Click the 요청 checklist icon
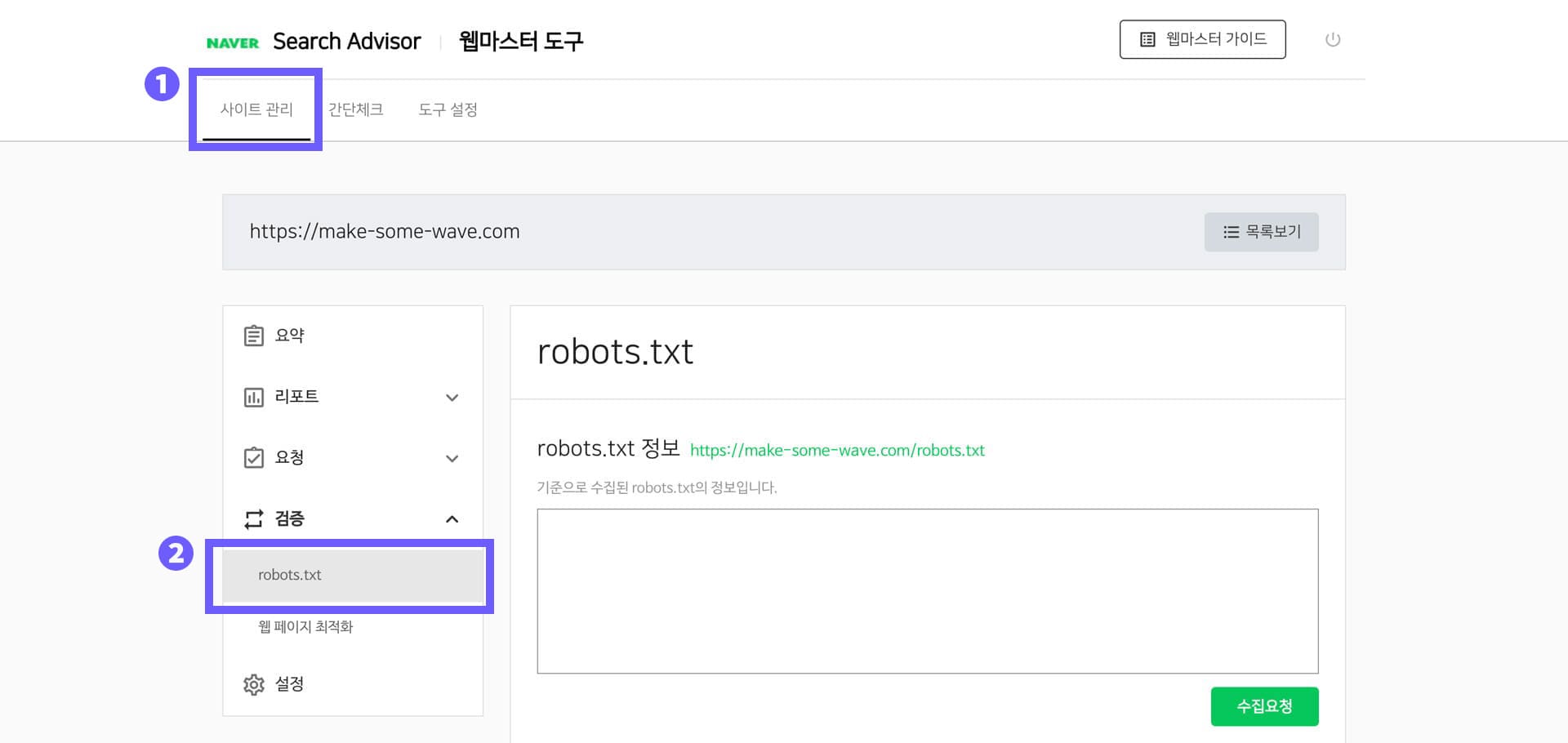The height and width of the screenshot is (743, 1568). point(254,458)
